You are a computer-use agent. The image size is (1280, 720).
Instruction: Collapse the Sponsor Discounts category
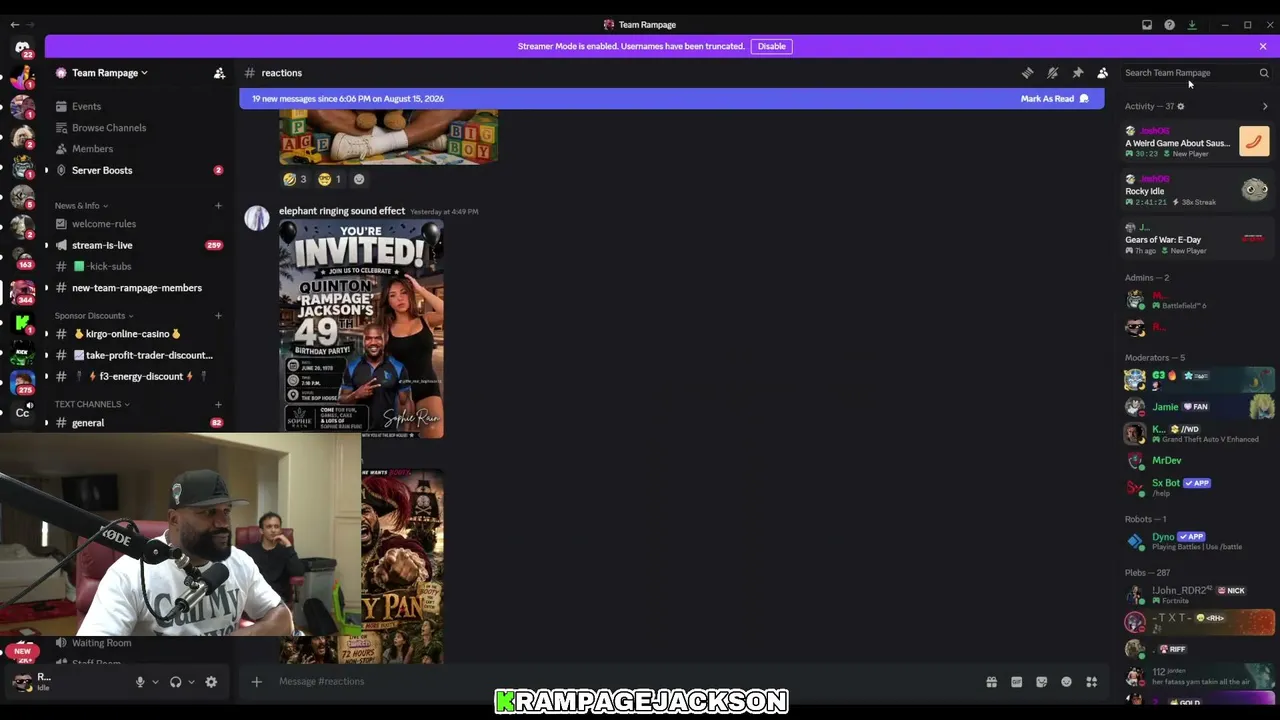click(x=94, y=316)
